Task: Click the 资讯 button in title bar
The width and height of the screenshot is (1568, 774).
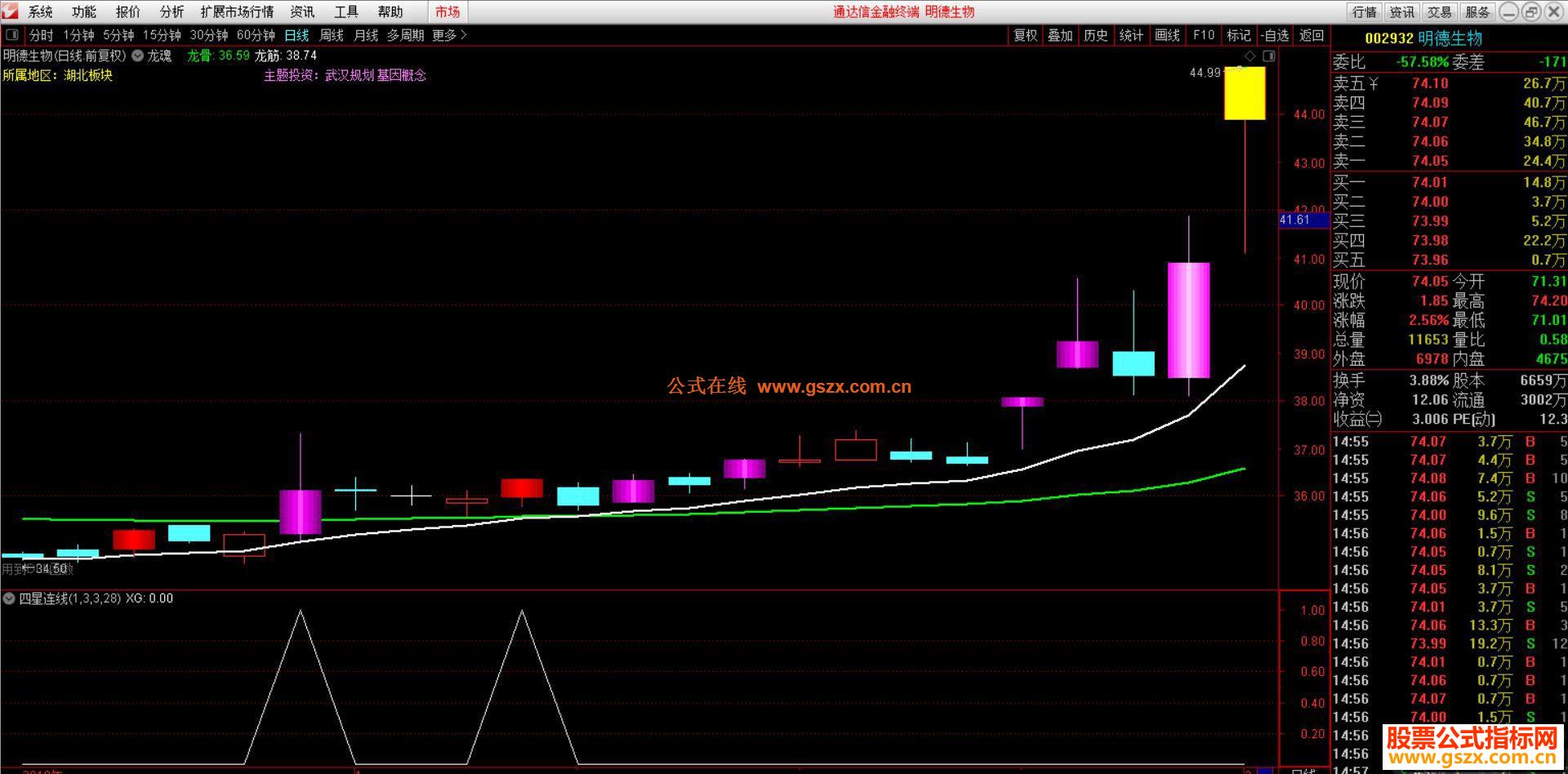Action: 1401,11
